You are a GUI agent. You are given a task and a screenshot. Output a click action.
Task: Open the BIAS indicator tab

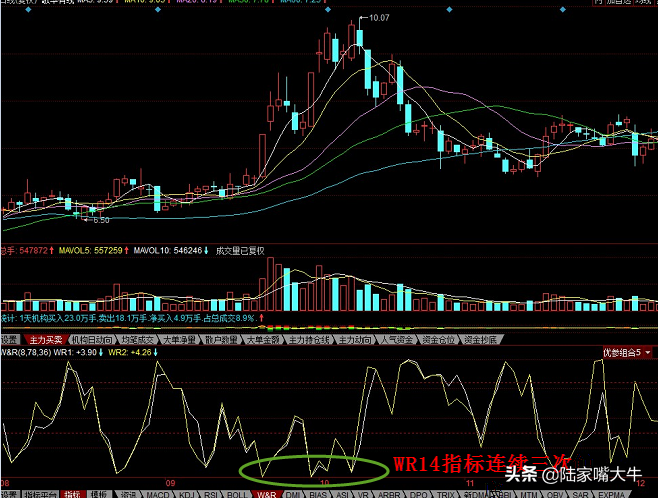pyautogui.click(x=318, y=495)
